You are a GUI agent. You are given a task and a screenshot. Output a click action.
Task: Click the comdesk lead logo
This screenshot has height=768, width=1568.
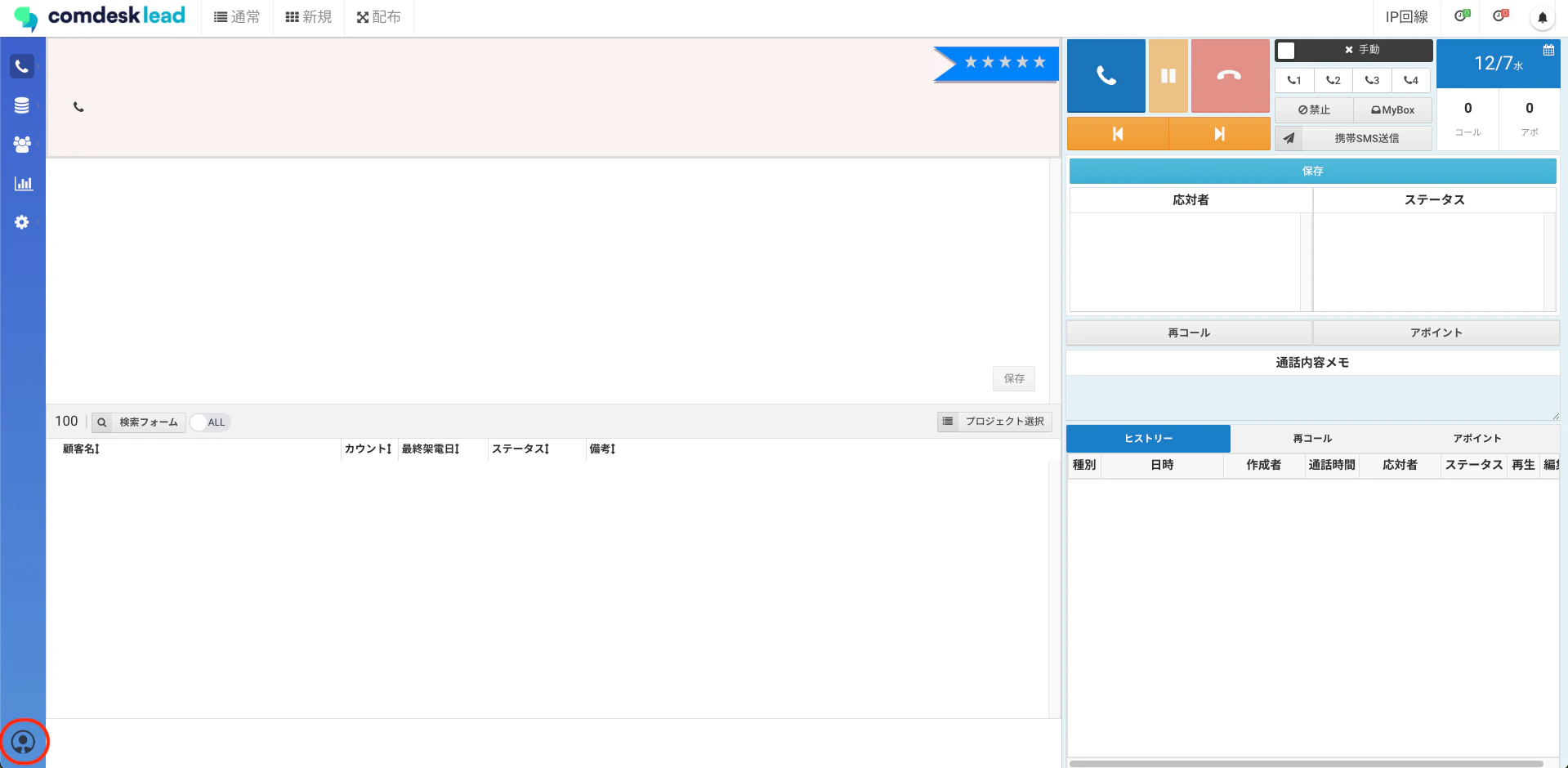(100, 16)
